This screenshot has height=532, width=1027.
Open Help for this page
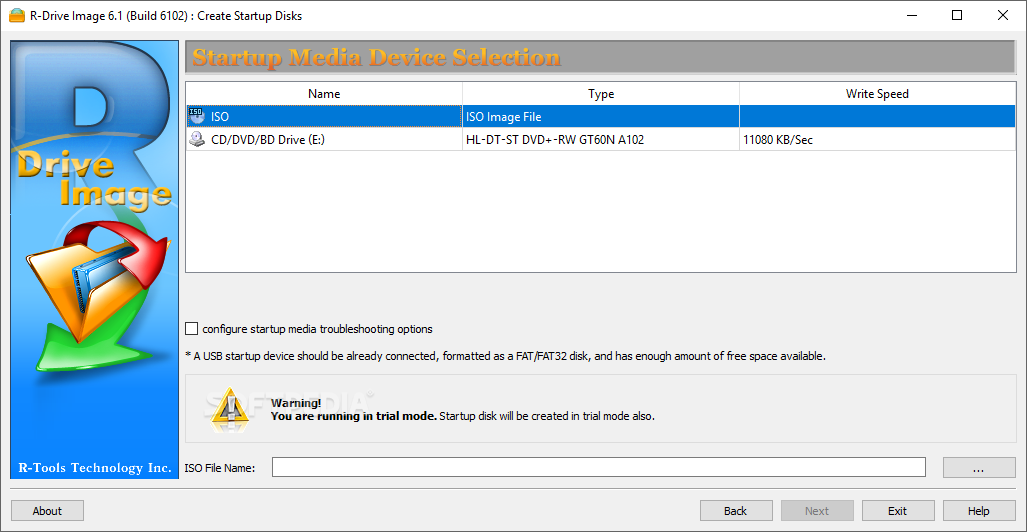click(979, 511)
